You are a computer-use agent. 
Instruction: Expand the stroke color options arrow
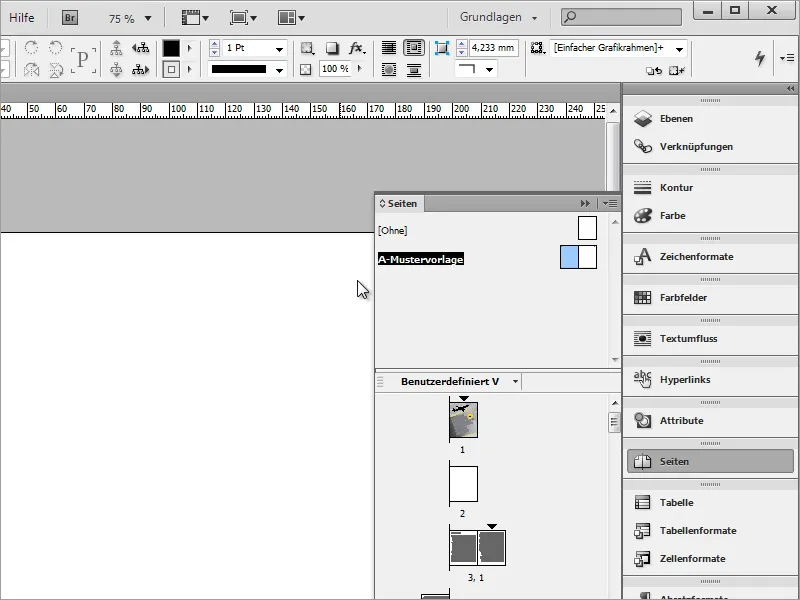point(190,69)
